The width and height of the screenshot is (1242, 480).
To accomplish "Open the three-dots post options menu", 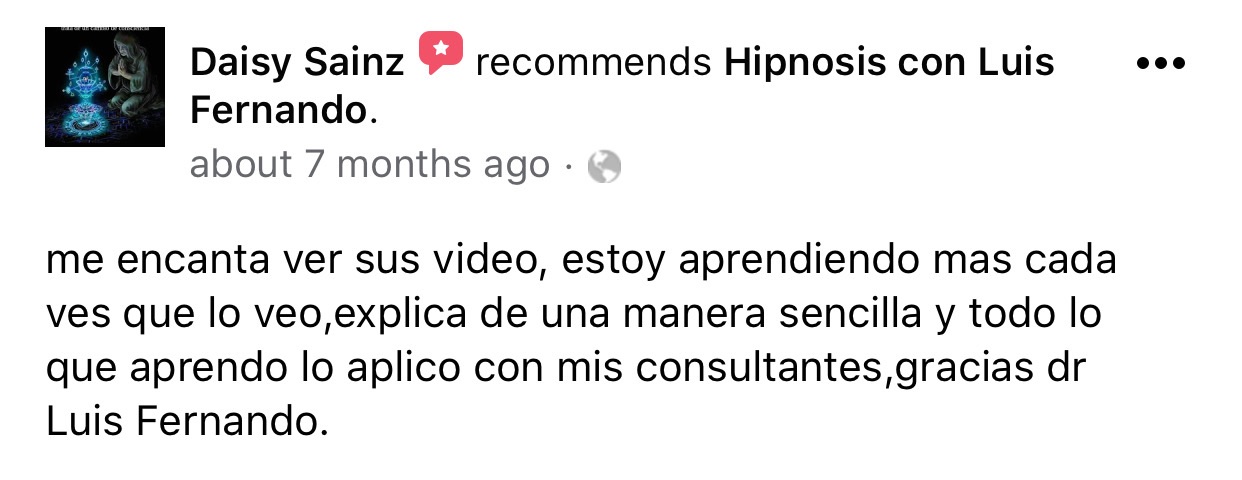I will 1161,63.
